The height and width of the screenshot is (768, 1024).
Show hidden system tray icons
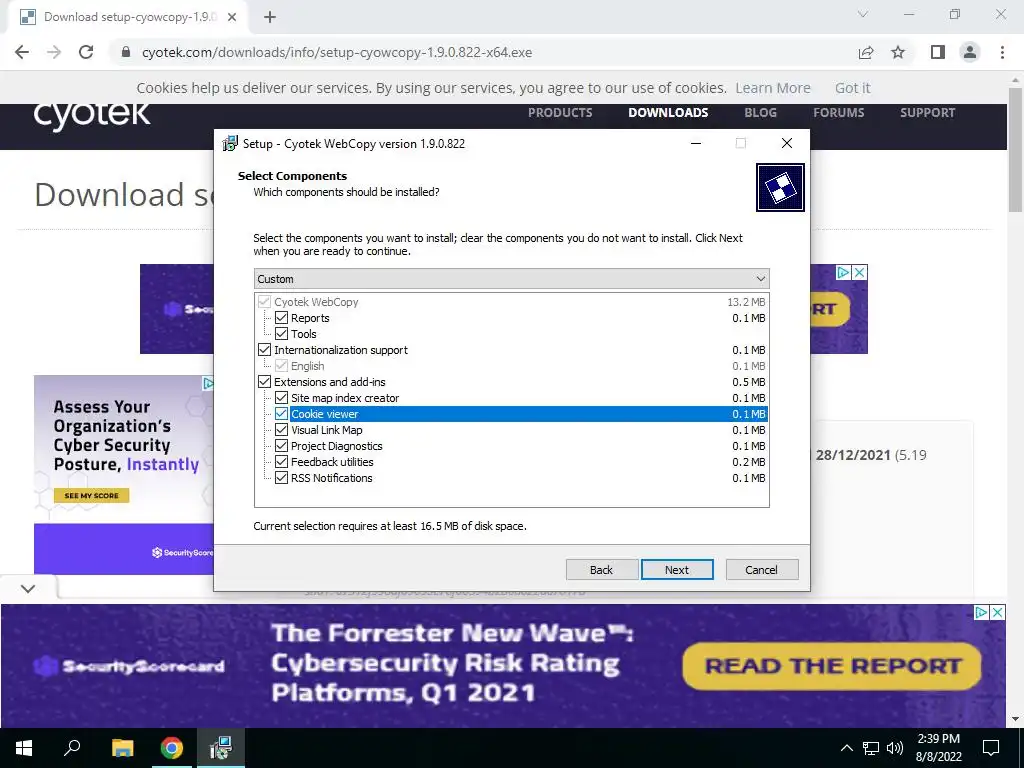(x=846, y=748)
